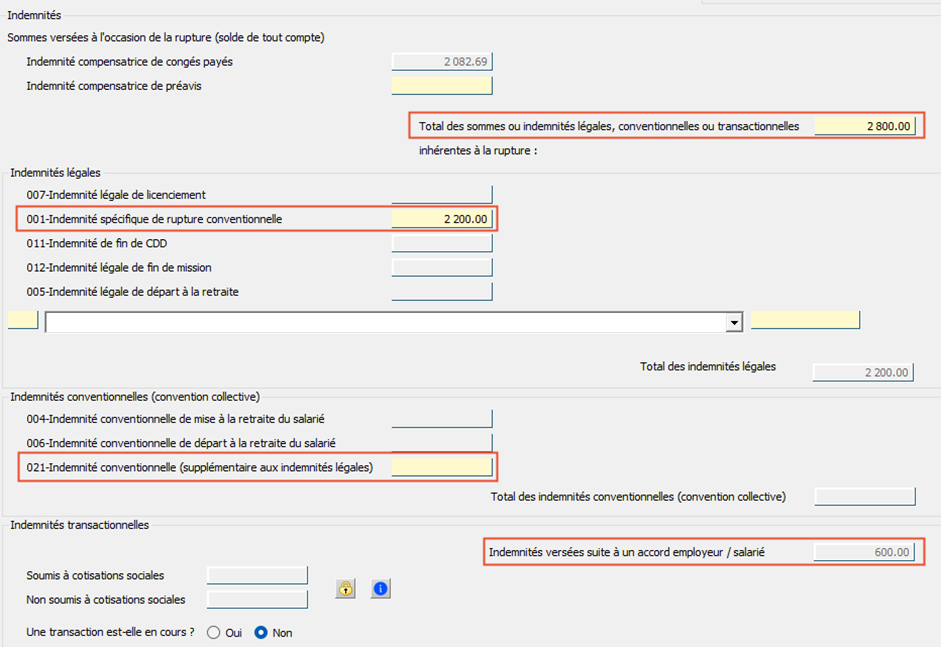The width and height of the screenshot is (941, 647).
Task: Click the Soumis à cotisations sociales field
Action: click(257, 575)
